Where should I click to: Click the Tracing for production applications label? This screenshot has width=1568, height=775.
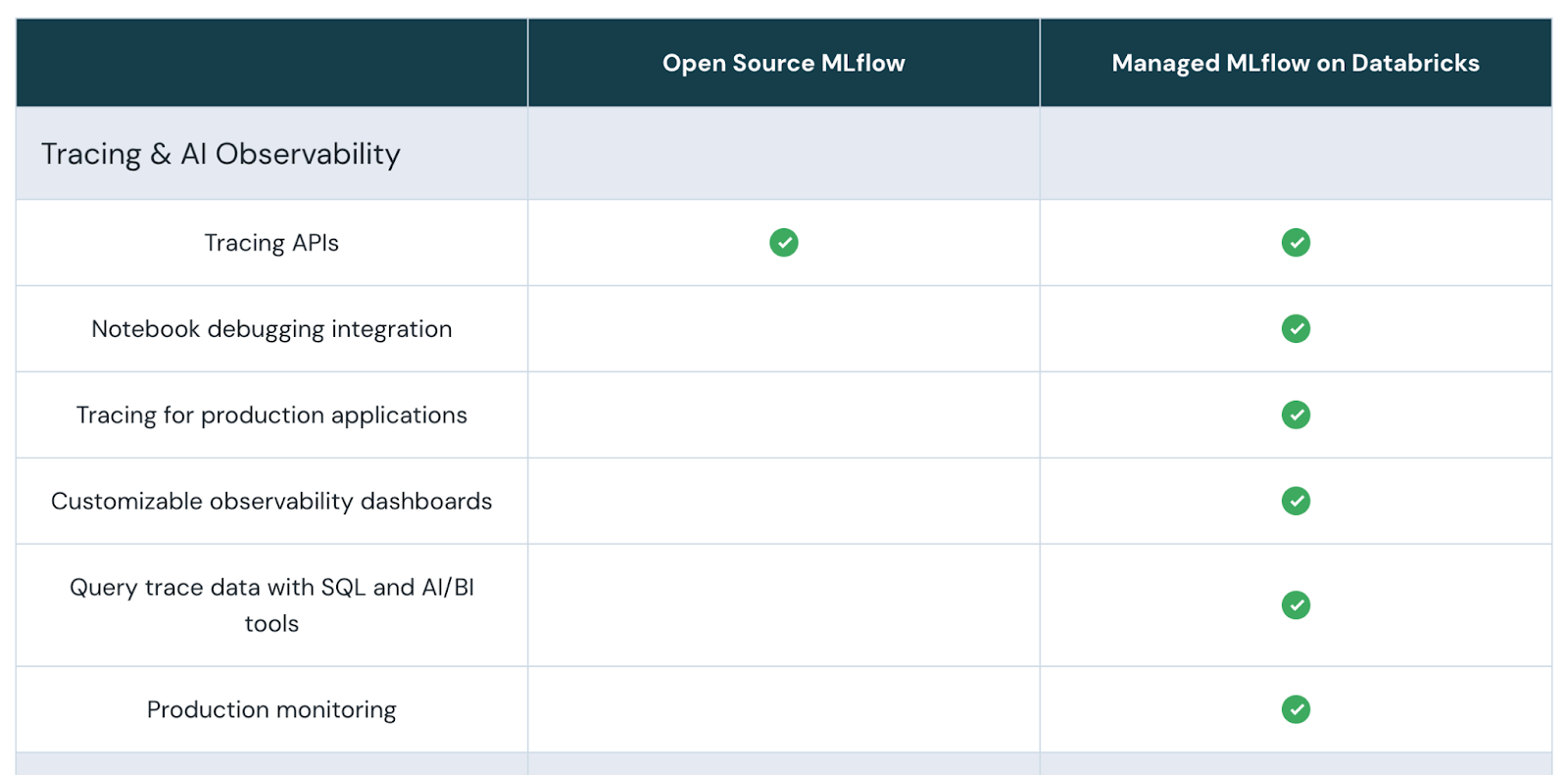(x=271, y=415)
